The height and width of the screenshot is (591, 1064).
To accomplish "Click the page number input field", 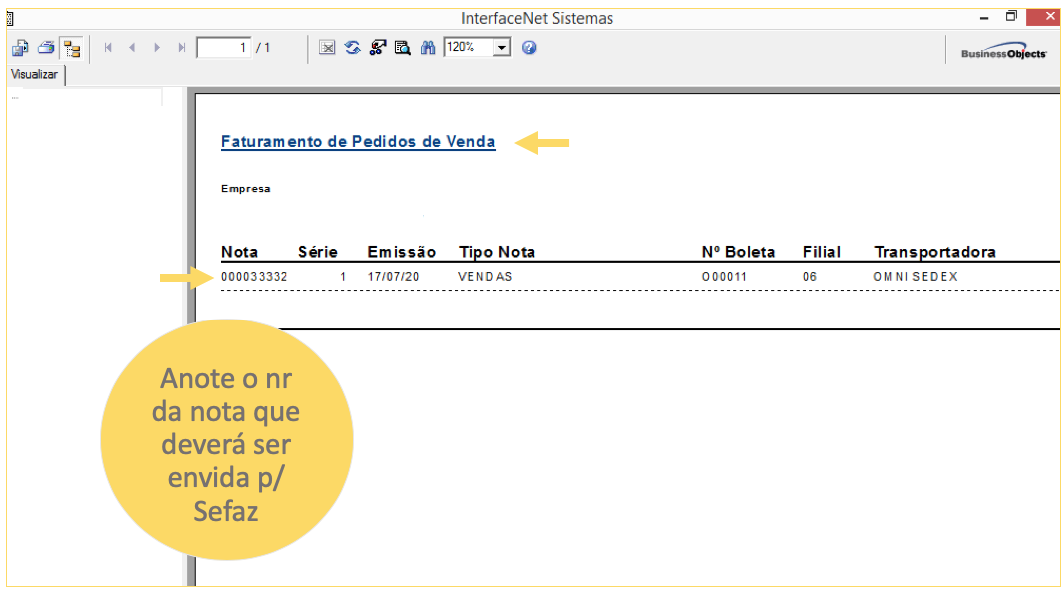I will pyautogui.click(x=223, y=47).
